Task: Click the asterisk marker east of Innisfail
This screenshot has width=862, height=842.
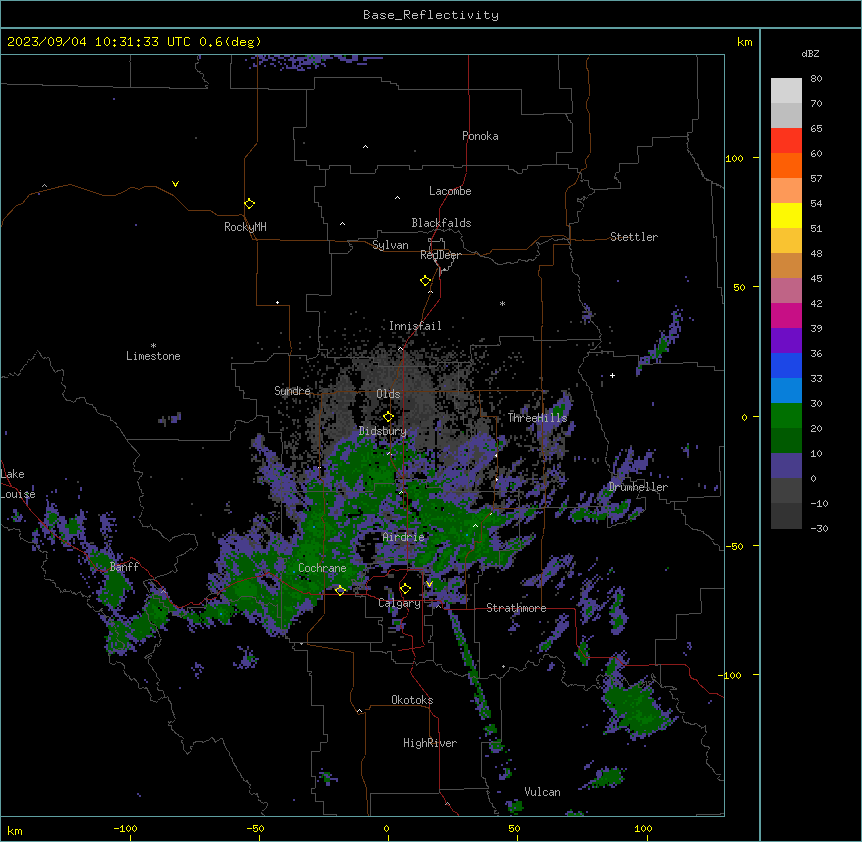Action: [x=502, y=303]
